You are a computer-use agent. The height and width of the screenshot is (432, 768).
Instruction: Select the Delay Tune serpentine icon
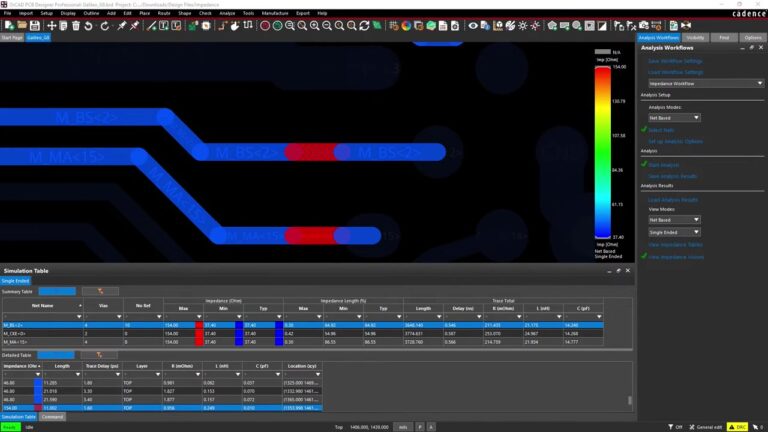[x=248, y=25]
